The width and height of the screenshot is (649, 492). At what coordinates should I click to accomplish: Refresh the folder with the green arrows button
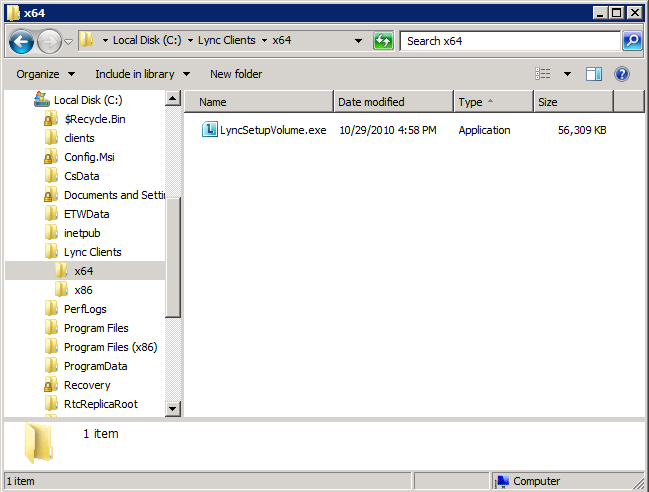(x=383, y=41)
